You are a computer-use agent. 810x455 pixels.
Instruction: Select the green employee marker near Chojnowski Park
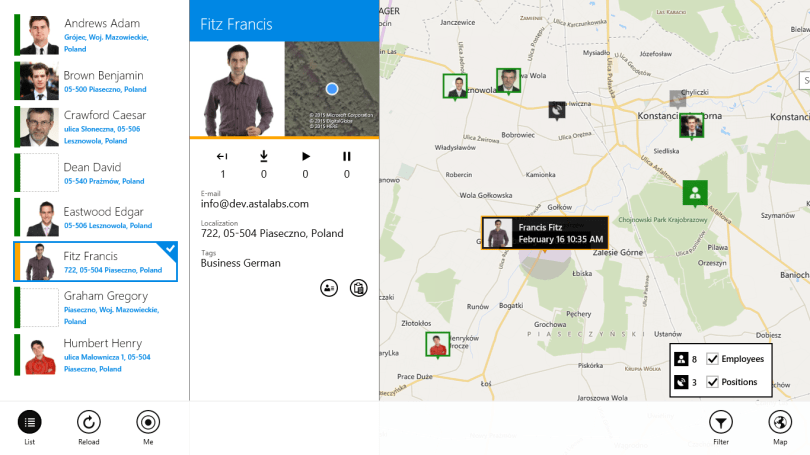click(695, 194)
